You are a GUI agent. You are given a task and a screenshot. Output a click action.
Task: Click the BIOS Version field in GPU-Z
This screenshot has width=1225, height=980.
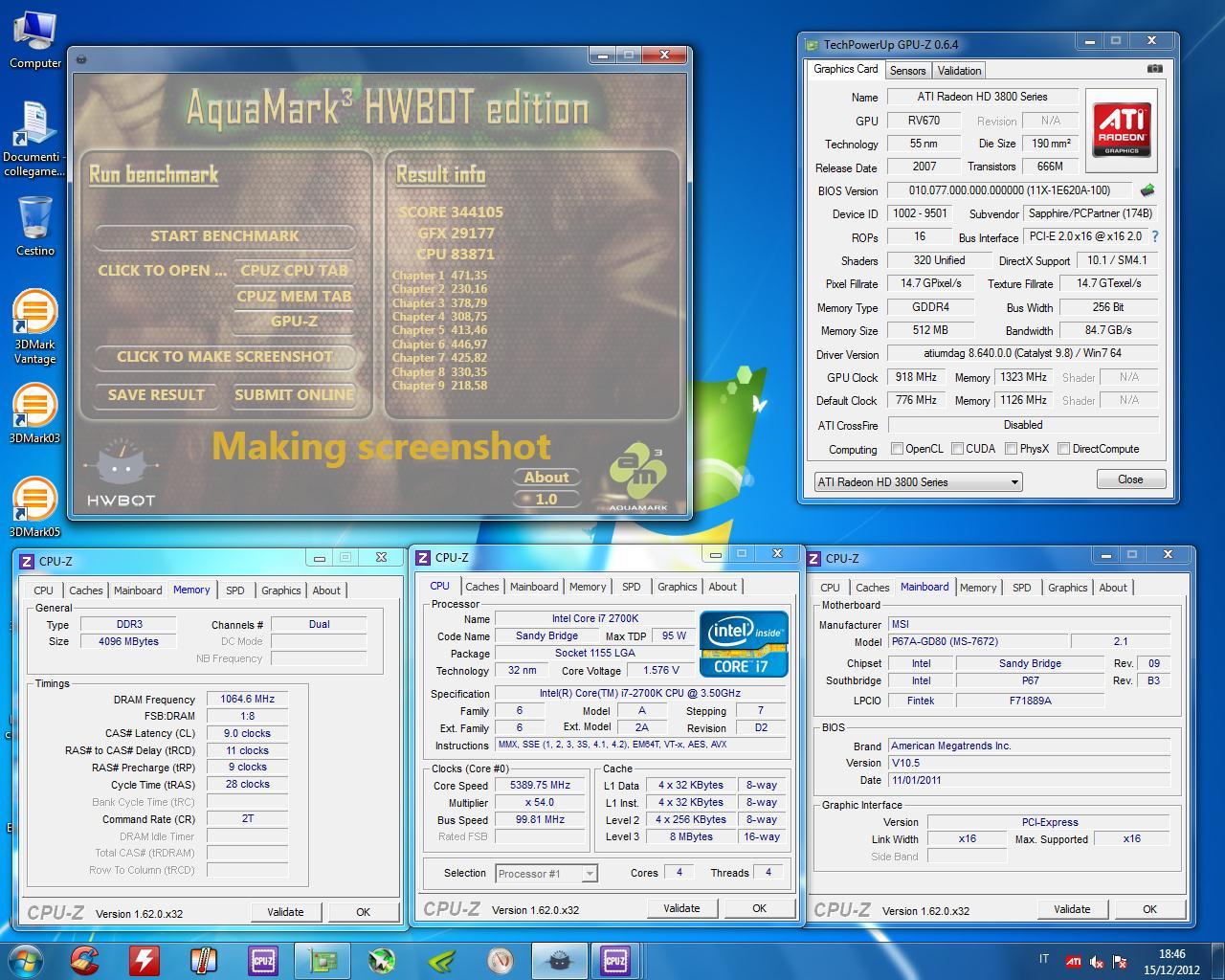[x=1011, y=190]
